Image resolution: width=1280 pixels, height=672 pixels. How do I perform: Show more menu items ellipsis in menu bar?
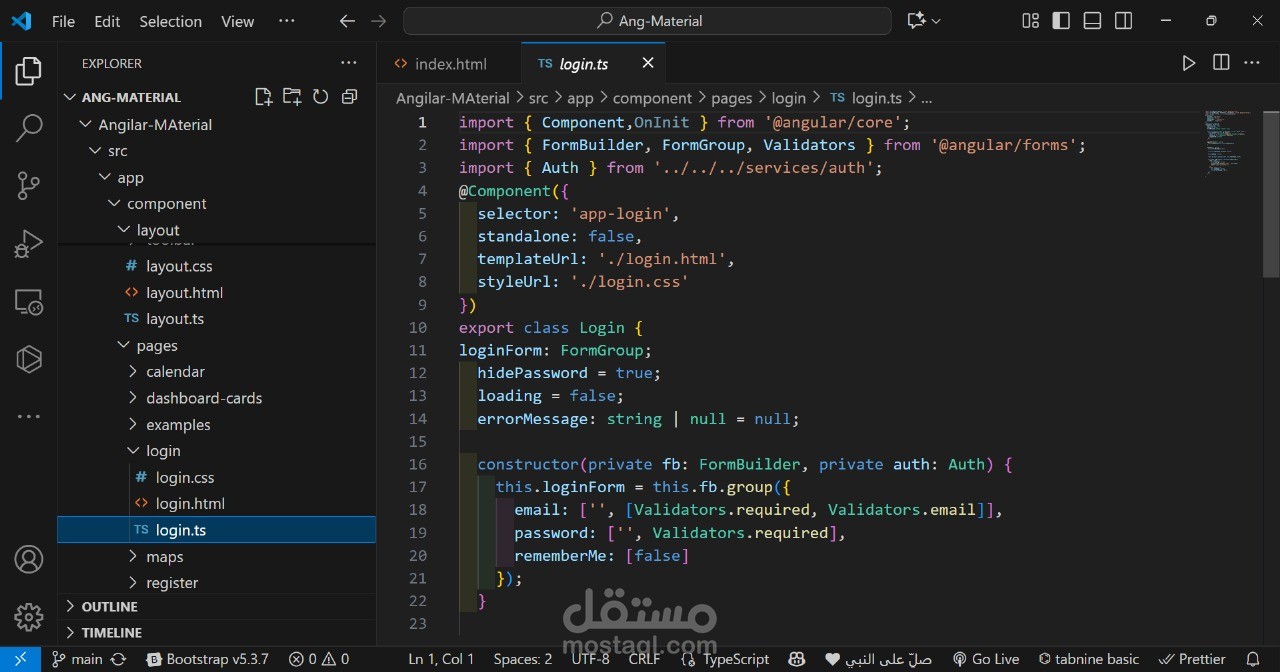point(286,21)
